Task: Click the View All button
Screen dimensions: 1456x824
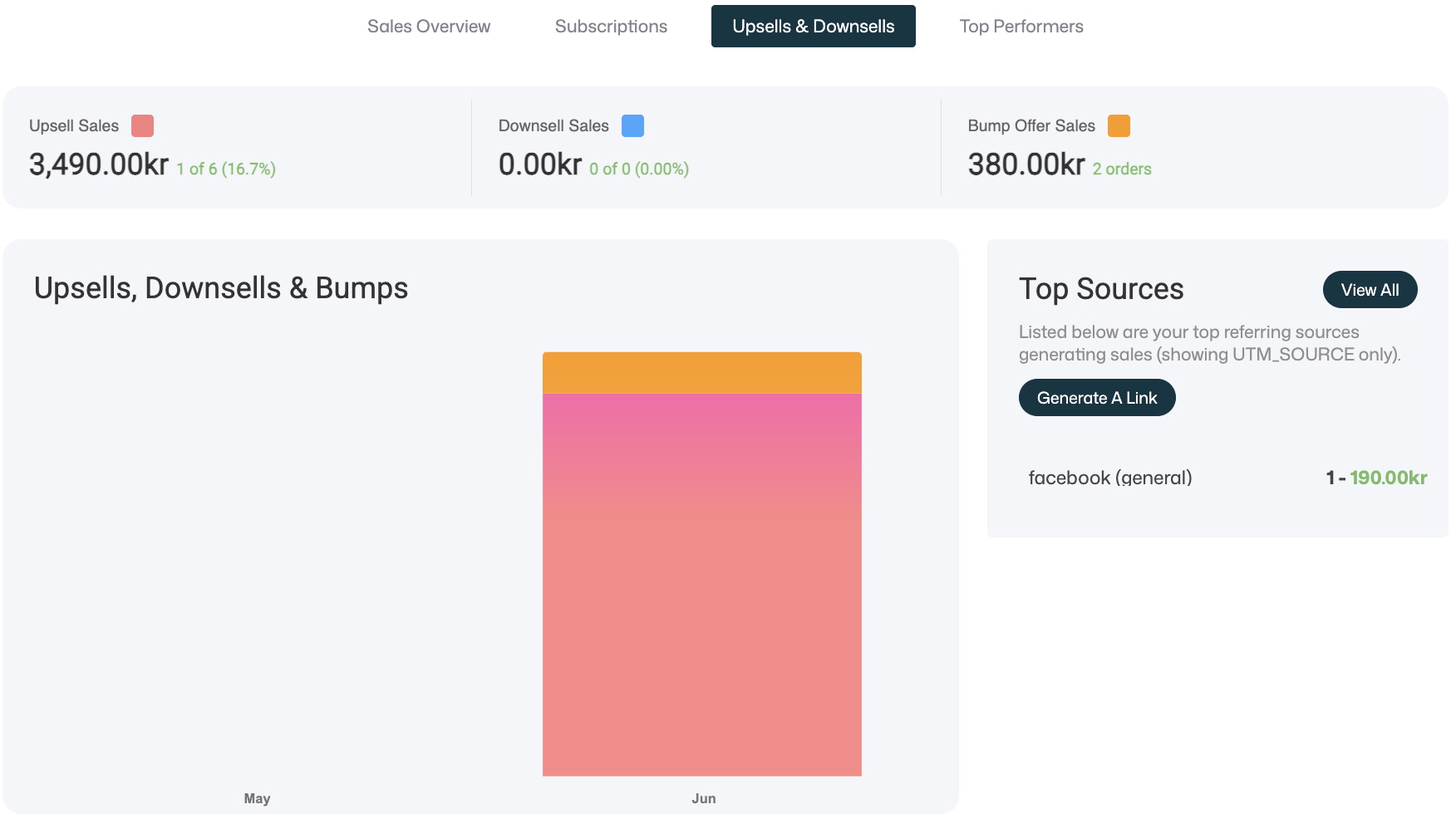Action: (x=1370, y=290)
